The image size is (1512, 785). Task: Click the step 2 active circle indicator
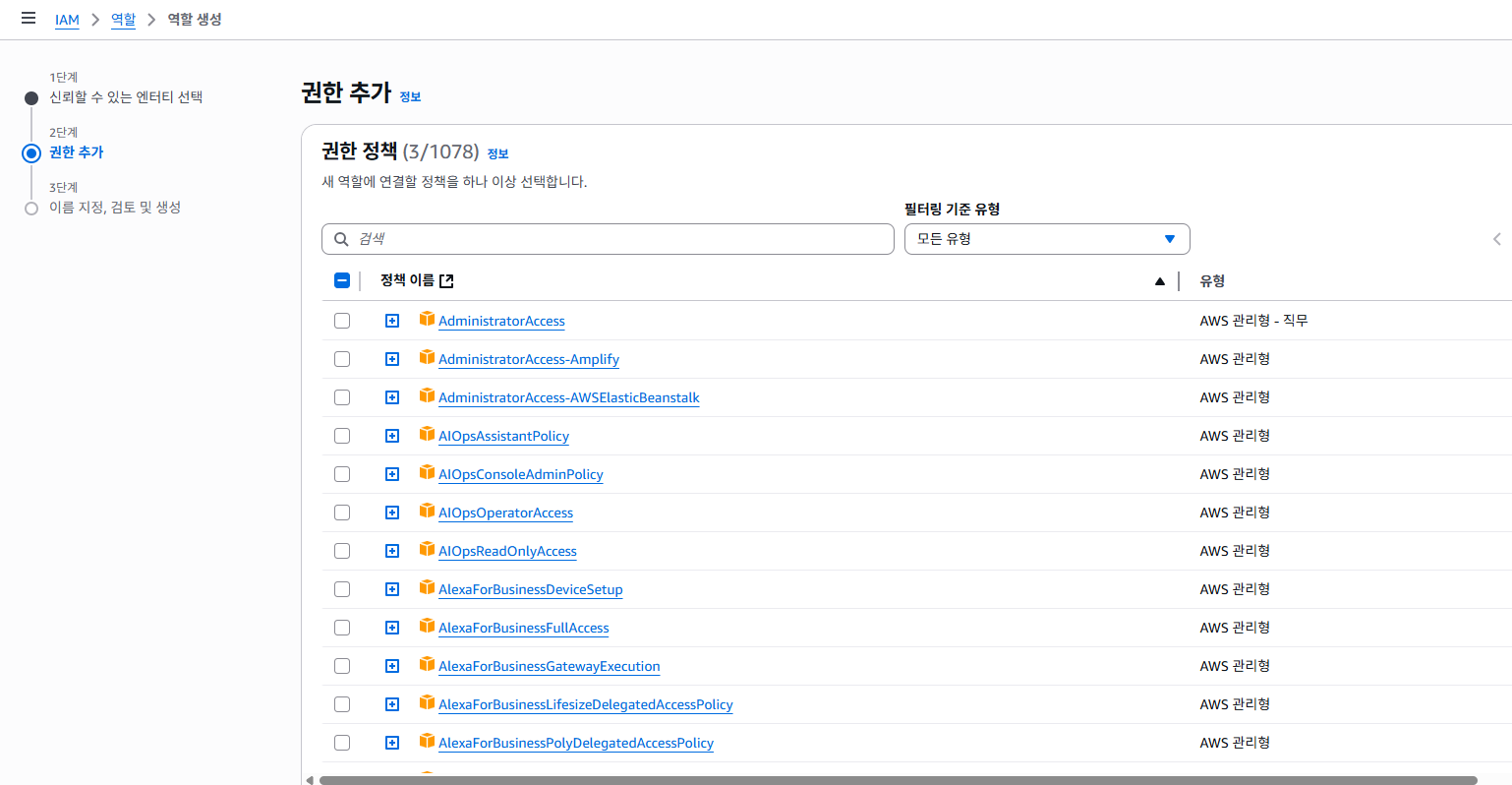pos(31,153)
